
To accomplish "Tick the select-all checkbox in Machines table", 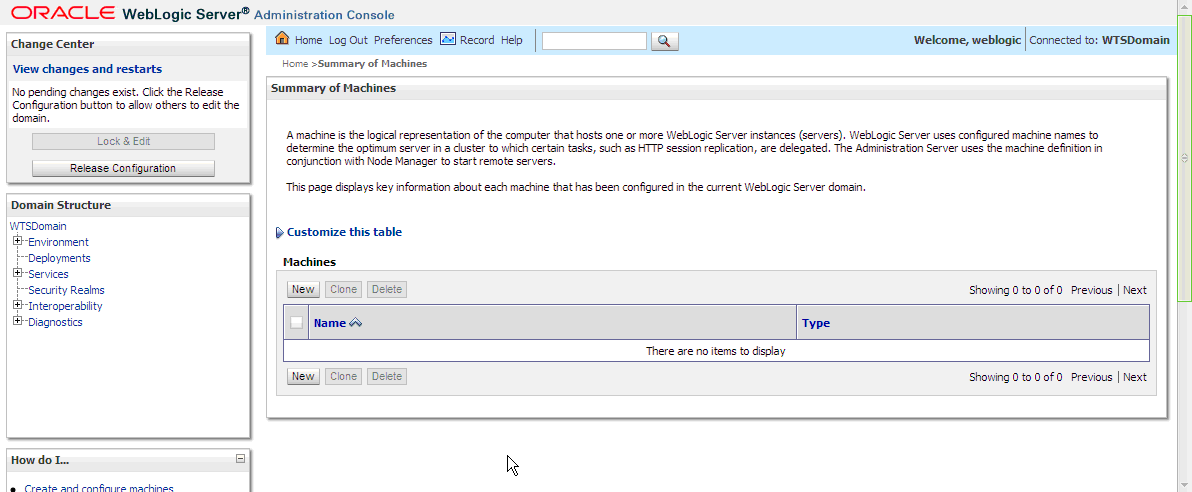I will pyautogui.click(x=296, y=322).
